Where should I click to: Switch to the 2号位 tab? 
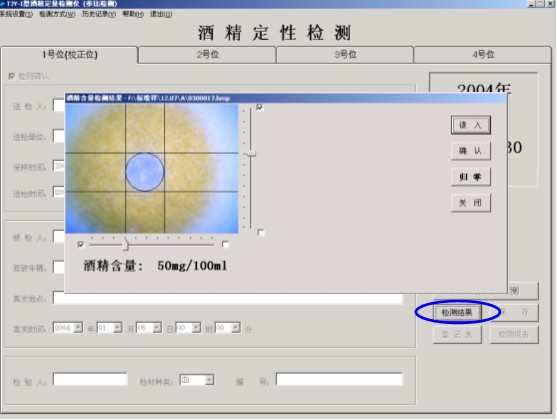(207, 55)
